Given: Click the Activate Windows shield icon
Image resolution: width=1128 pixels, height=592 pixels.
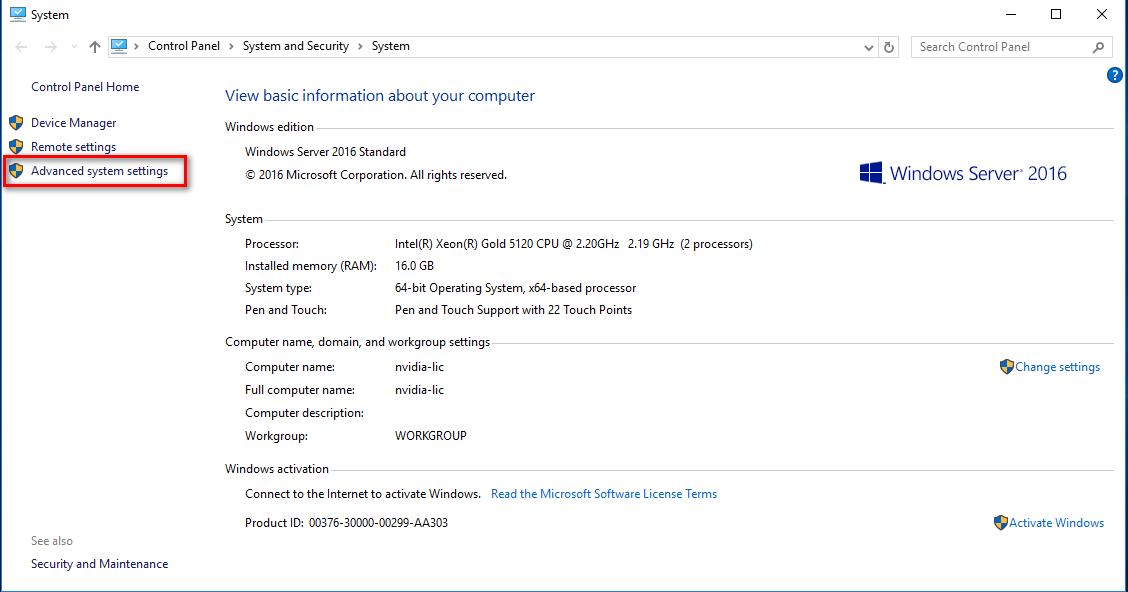Looking at the screenshot, I should (1001, 523).
